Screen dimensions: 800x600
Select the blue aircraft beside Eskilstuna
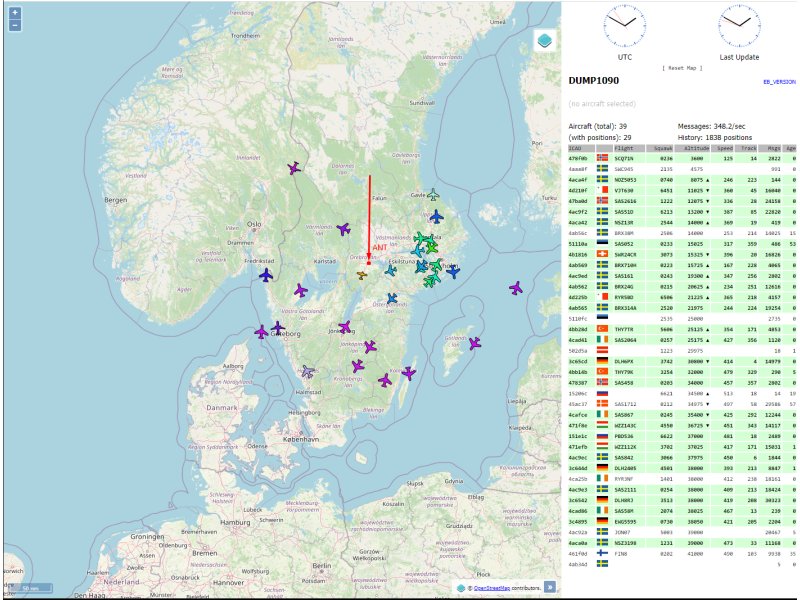tap(391, 271)
